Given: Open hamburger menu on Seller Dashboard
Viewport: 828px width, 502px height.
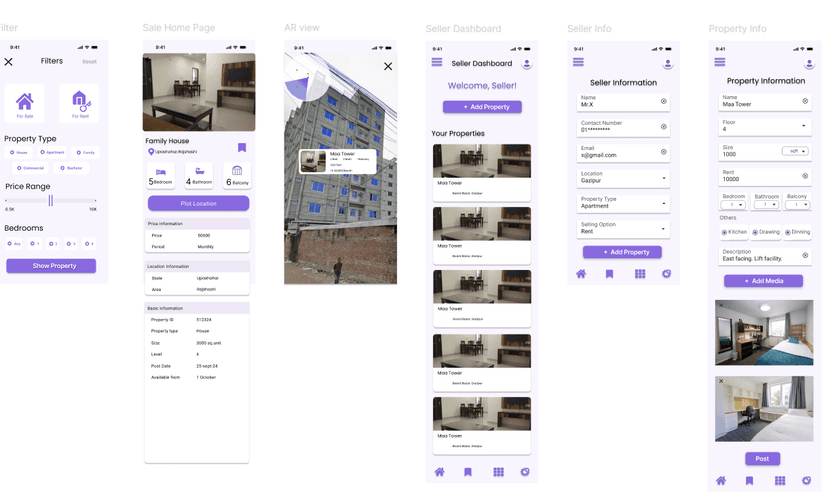Looking at the screenshot, I should tap(437, 63).
